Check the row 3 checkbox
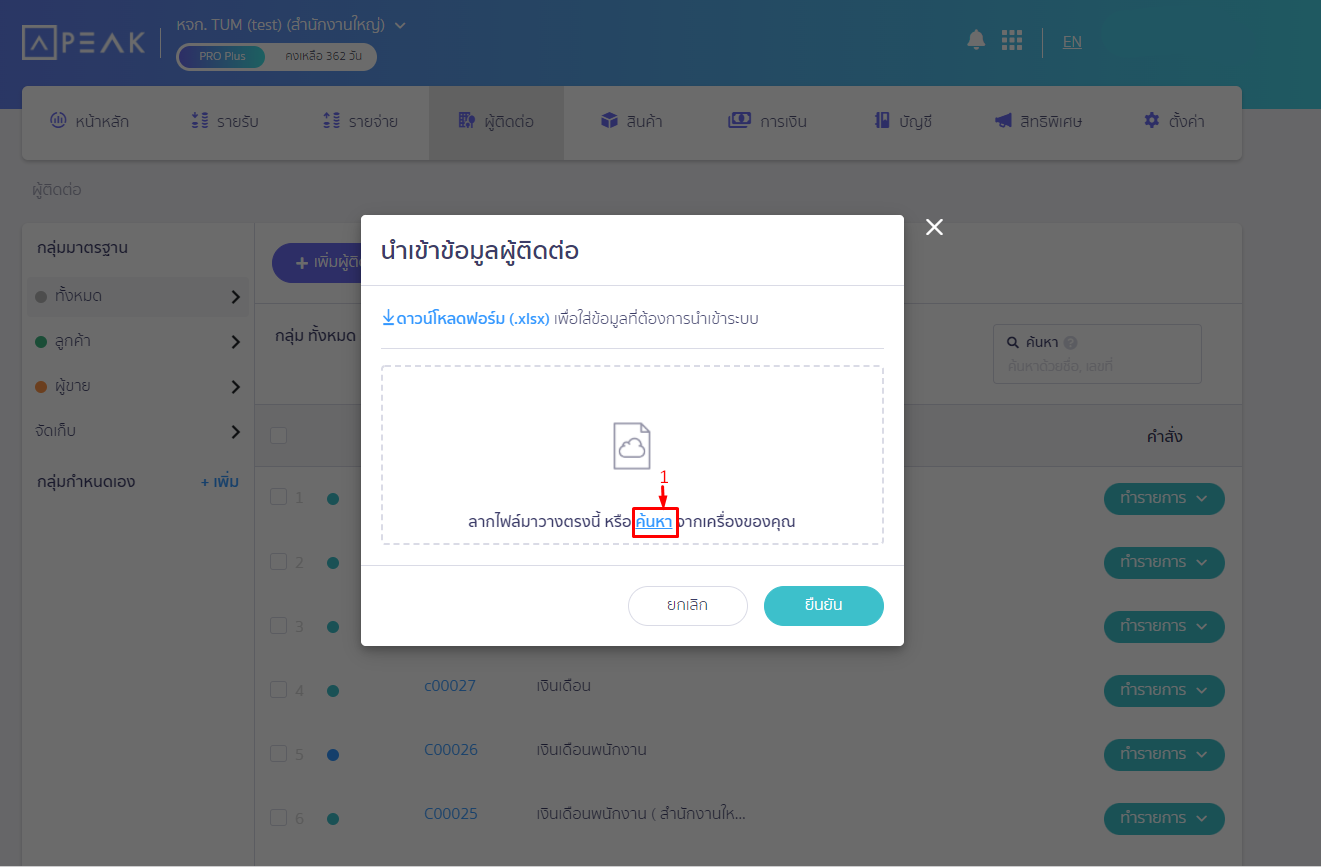This screenshot has width=1321, height=868. 279,625
